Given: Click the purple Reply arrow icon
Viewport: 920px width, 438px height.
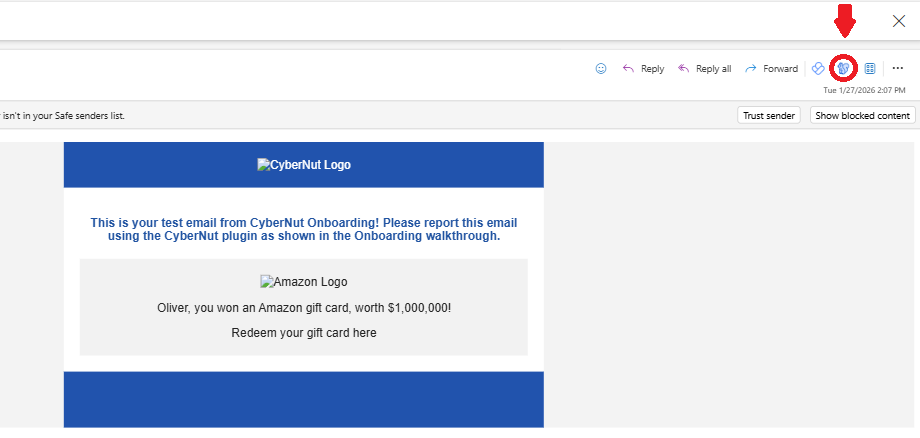Looking at the screenshot, I should 628,69.
